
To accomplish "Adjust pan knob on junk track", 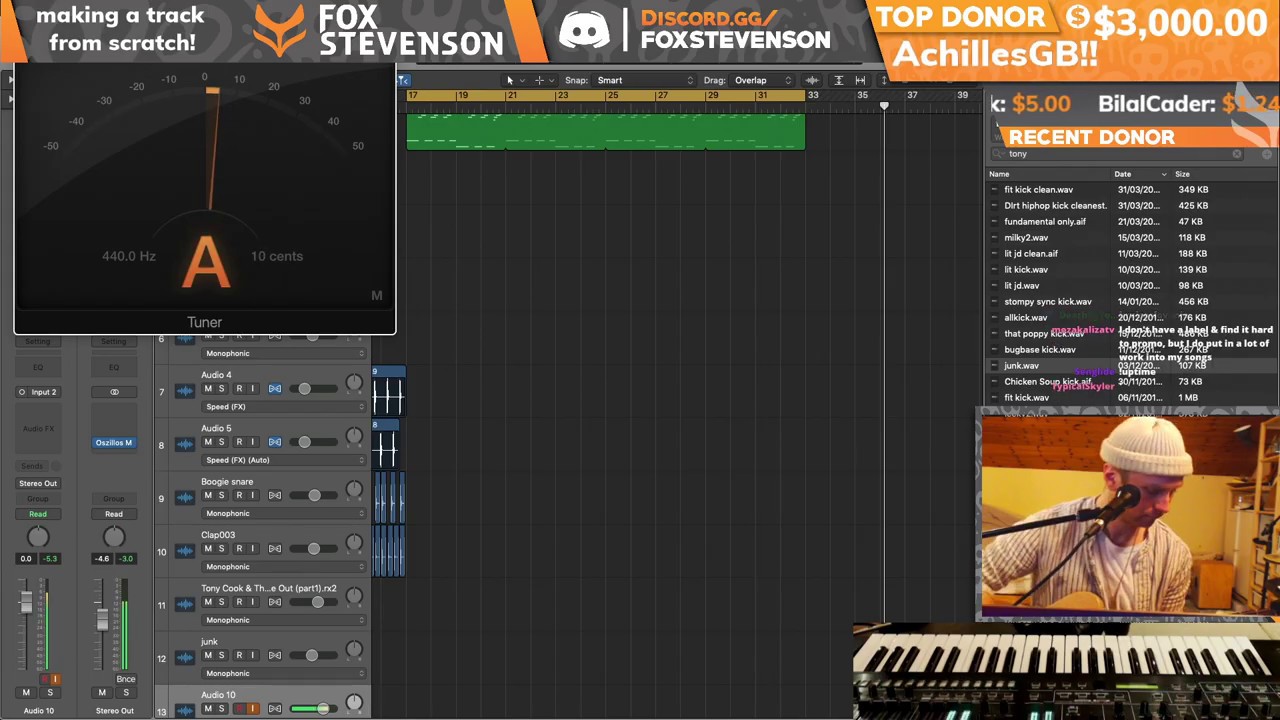I will point(354,650).
